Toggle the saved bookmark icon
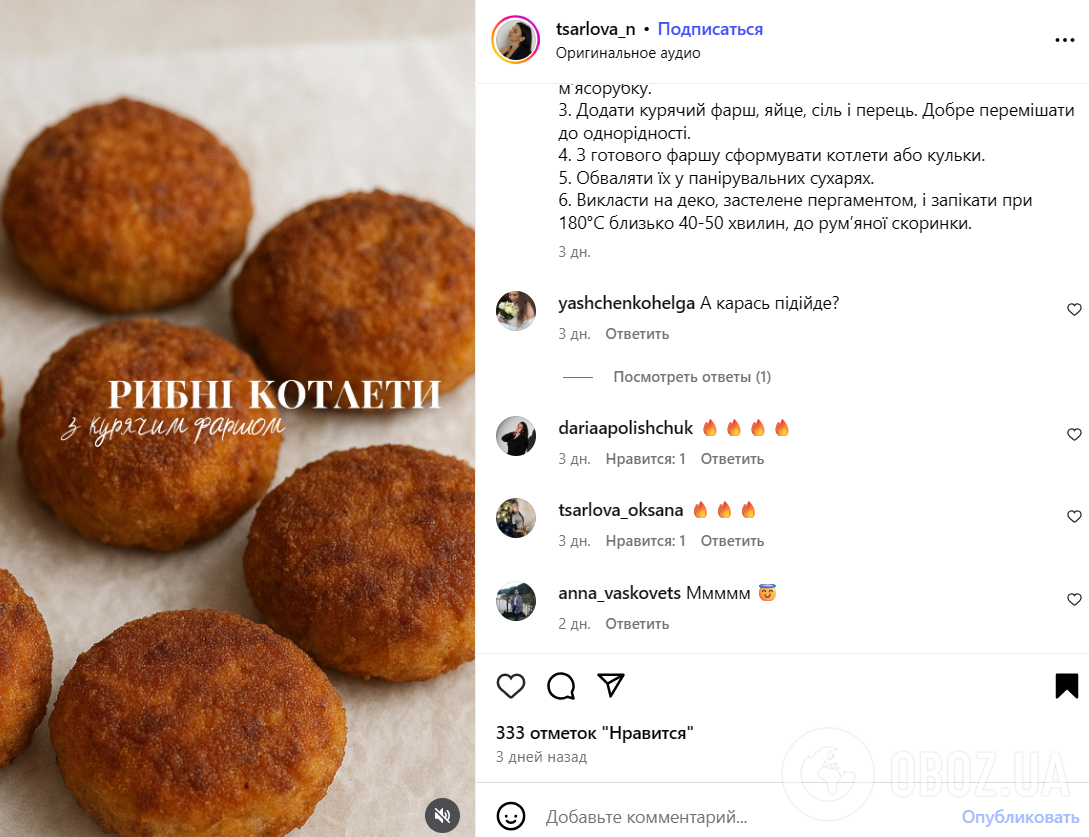This screenshot has width=1089, height=837. (1067, 686)
